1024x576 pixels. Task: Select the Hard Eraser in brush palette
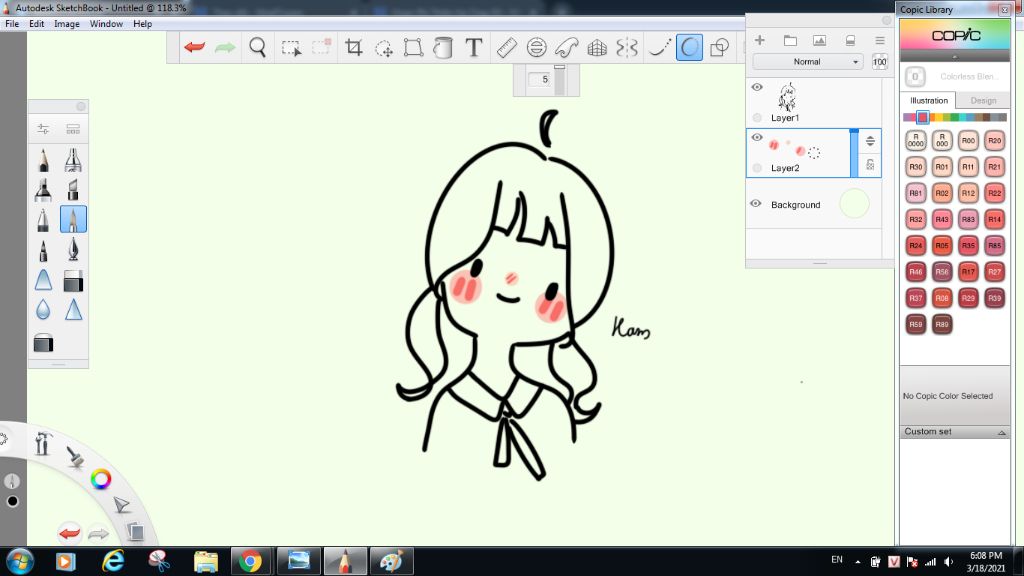tap(73, 281)
